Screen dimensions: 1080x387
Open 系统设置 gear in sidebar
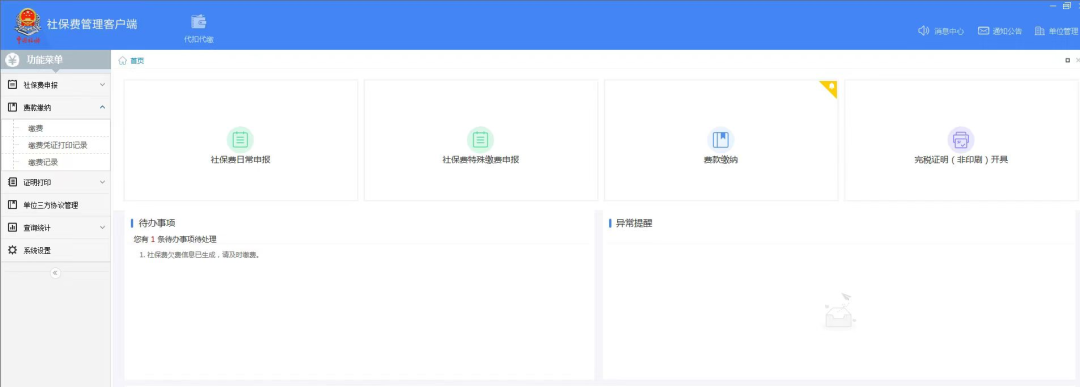tap(12, 250)
